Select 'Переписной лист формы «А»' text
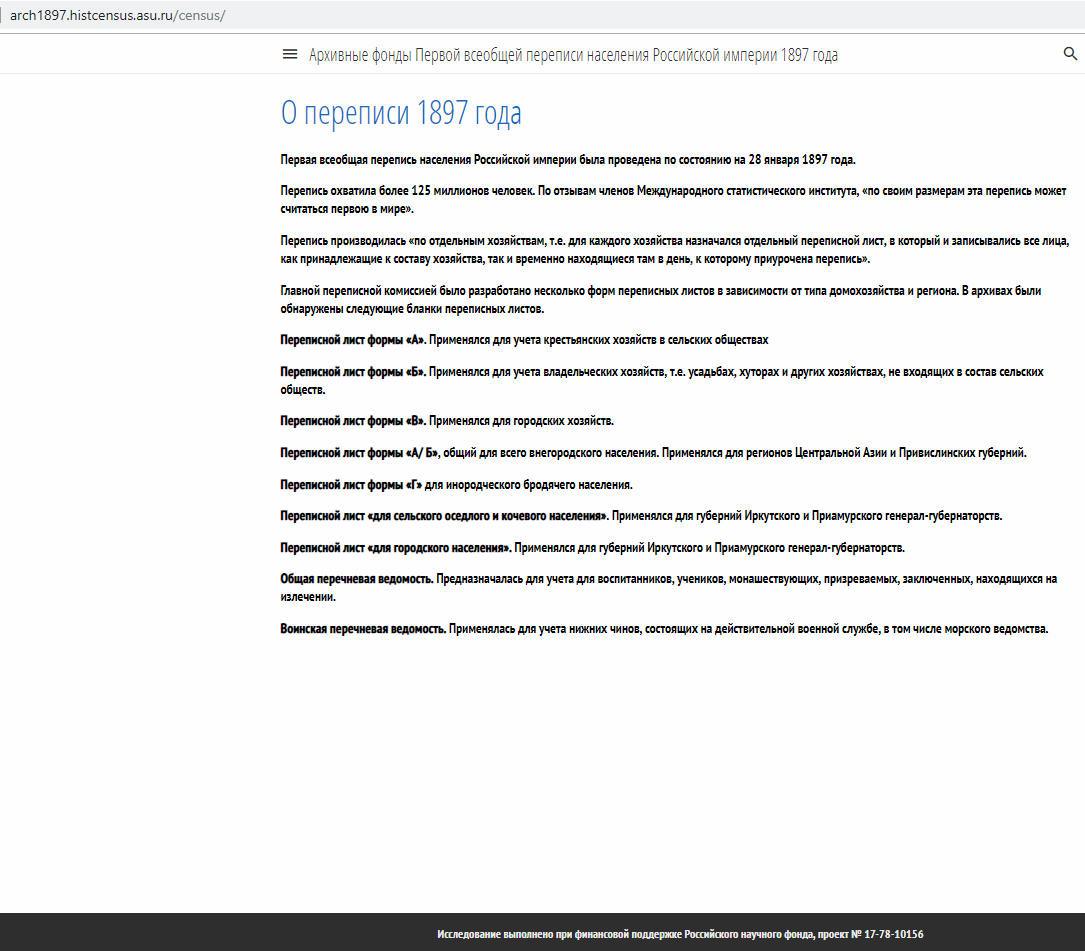1085x951 pixels. [353, 340]
